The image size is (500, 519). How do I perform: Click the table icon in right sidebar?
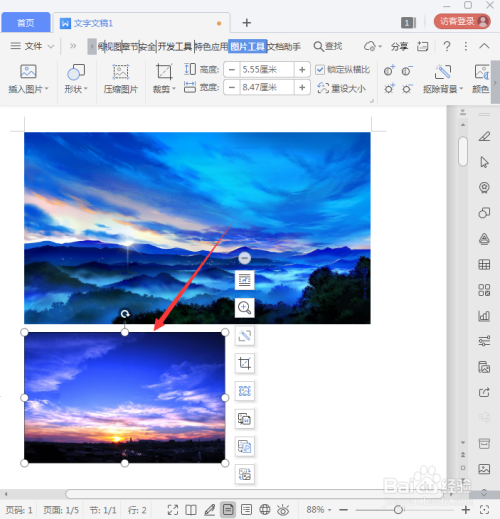tap(484, 265)
